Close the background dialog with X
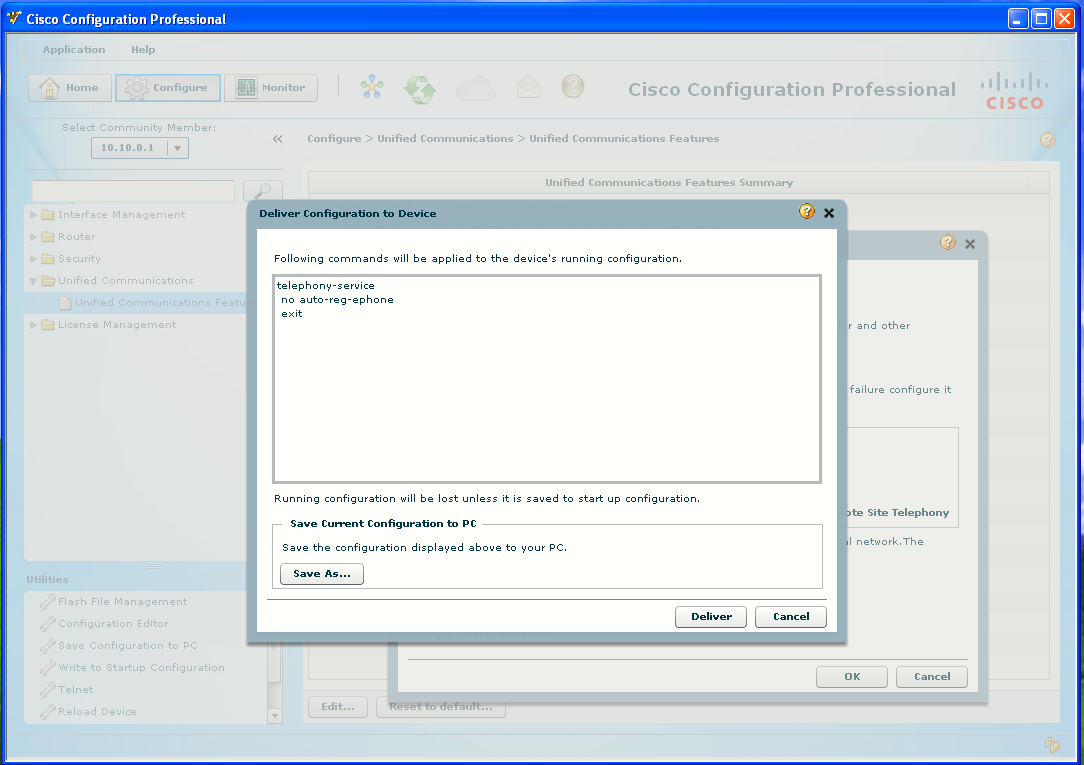 (970, 244)
